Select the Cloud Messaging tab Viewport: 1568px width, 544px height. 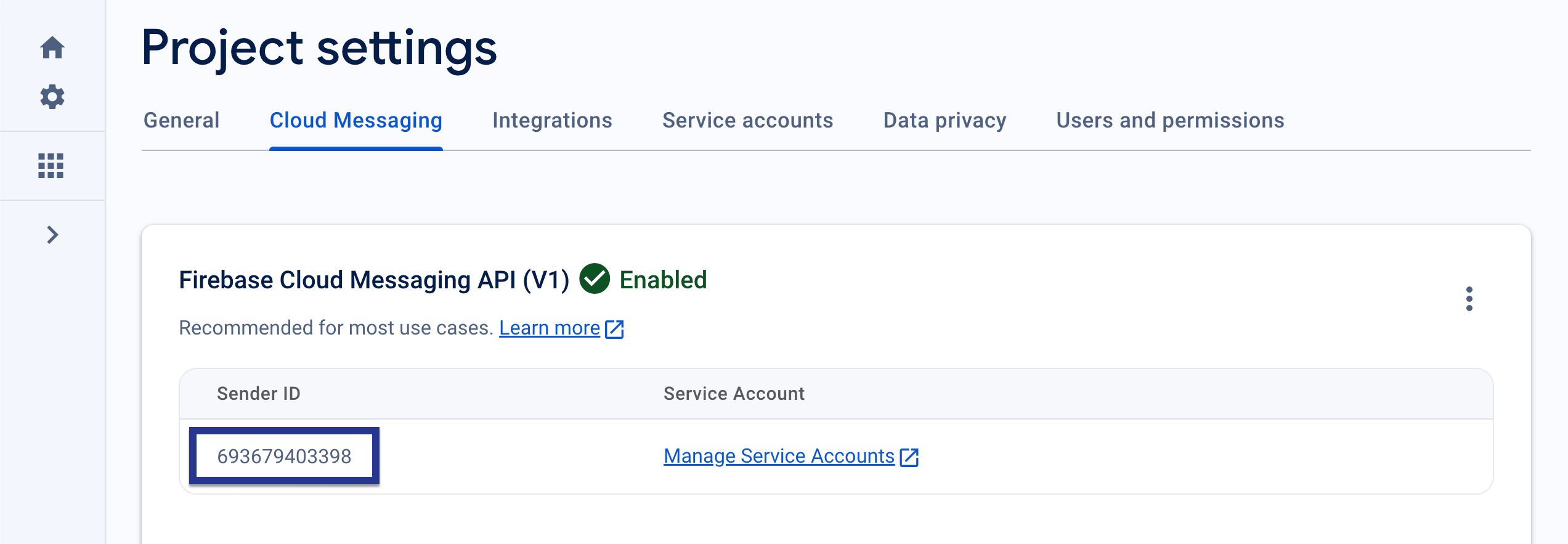(356, 120)
